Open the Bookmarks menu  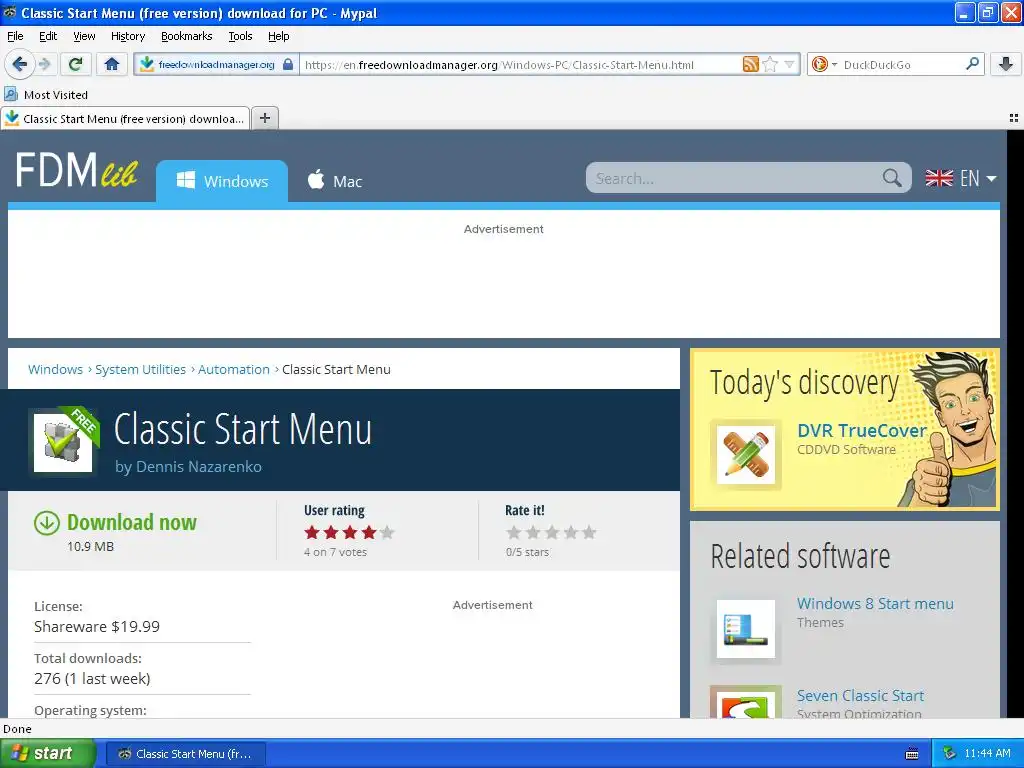click(x=187, y=36)
